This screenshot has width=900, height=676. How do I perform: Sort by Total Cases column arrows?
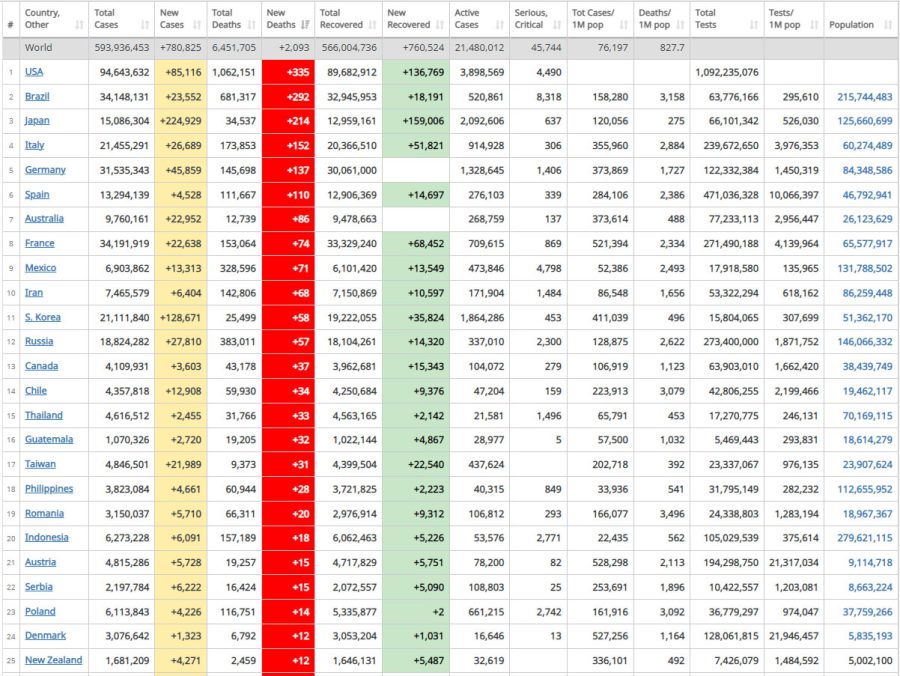145,25
